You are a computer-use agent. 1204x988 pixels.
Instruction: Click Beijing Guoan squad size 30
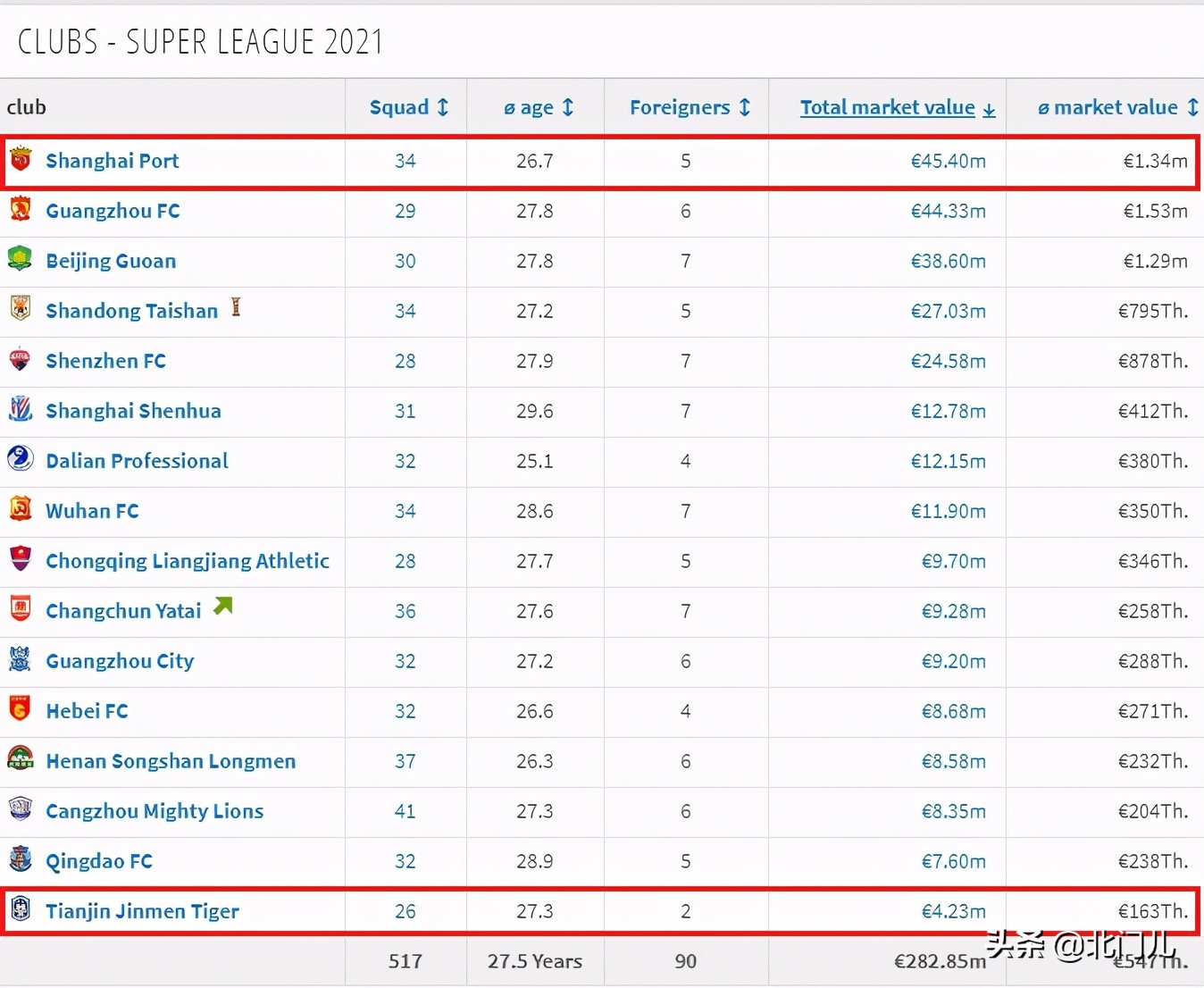pos(406,261)
